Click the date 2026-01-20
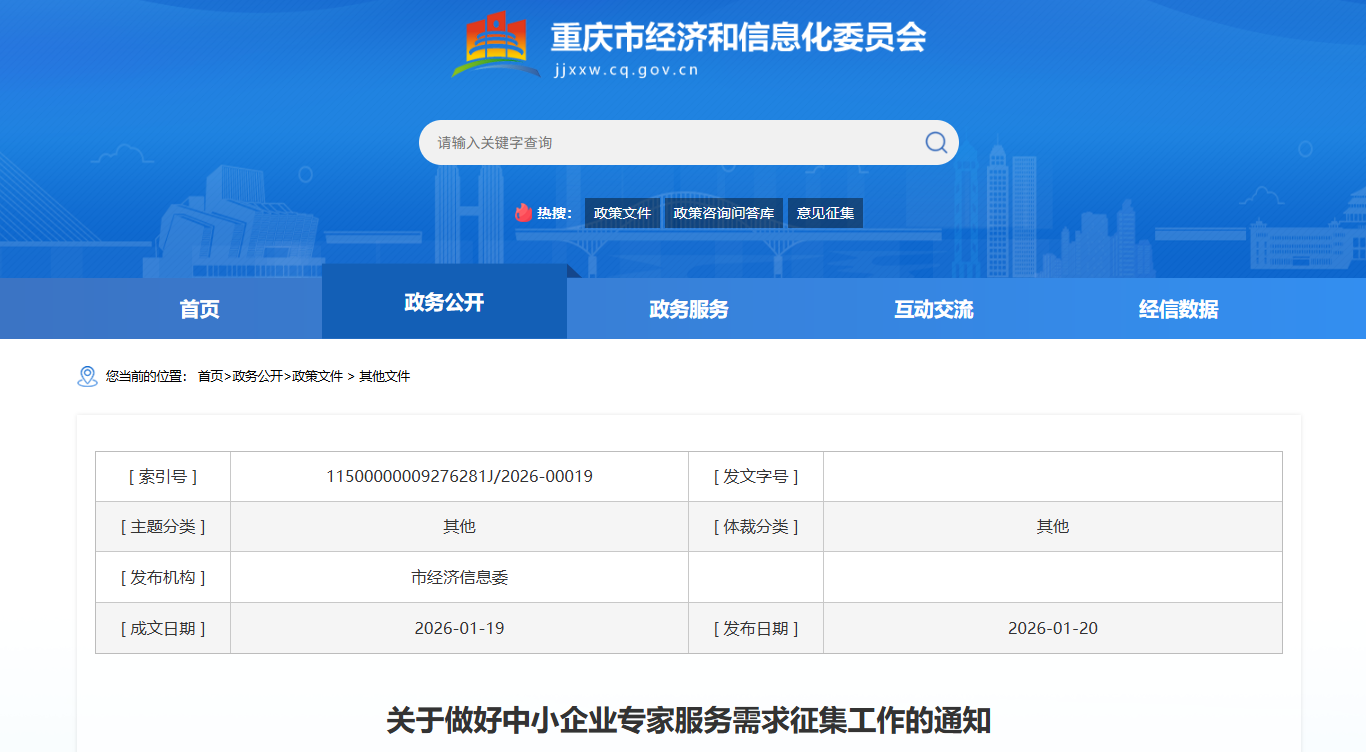 [x=1053, y=628]
